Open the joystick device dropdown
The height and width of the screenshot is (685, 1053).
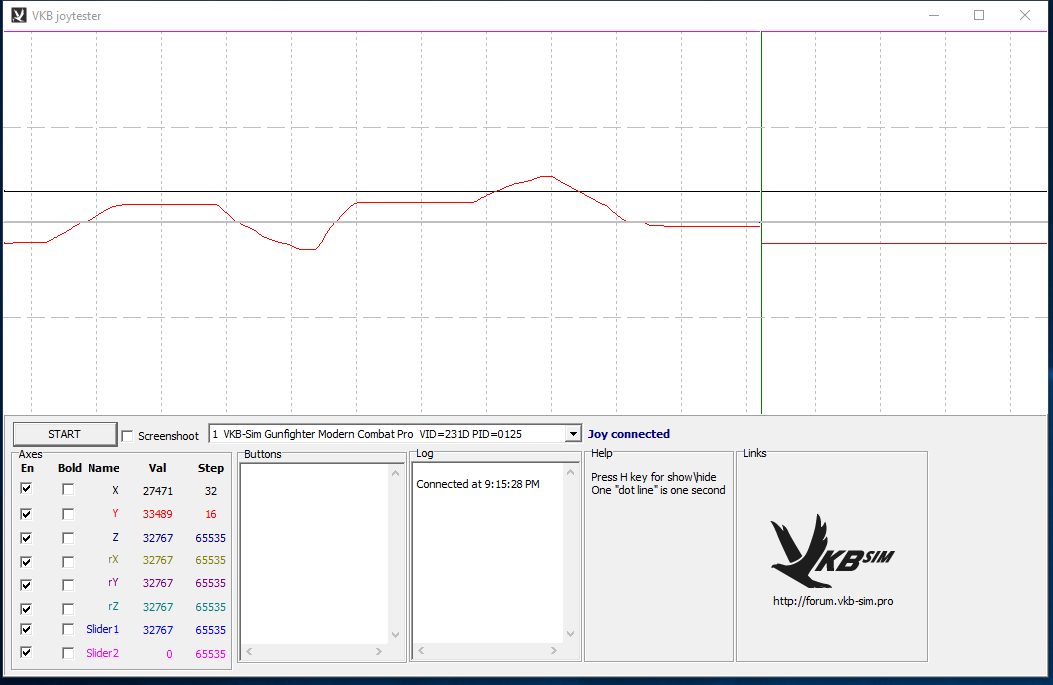pos(572,434)
